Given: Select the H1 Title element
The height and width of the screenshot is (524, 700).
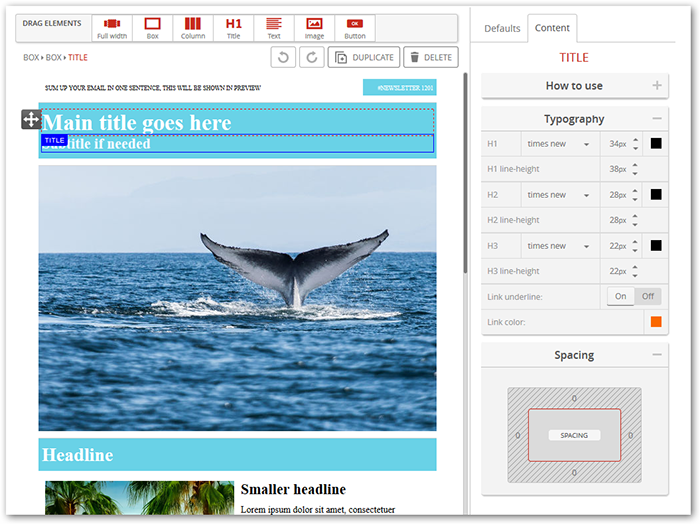Looking at the screenshot, I should (x=233, y=28).
